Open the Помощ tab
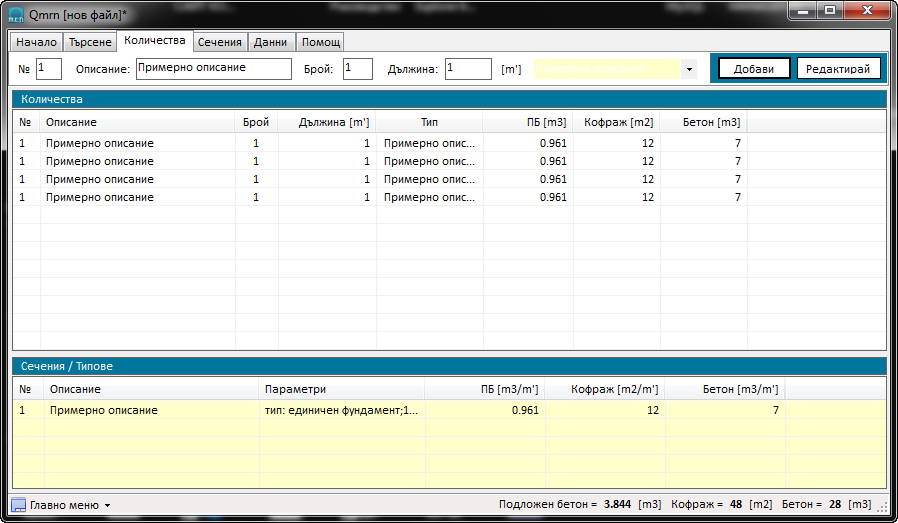Viewport: 898px width, 523px height. pyautogui.click(x=321, y=42)
